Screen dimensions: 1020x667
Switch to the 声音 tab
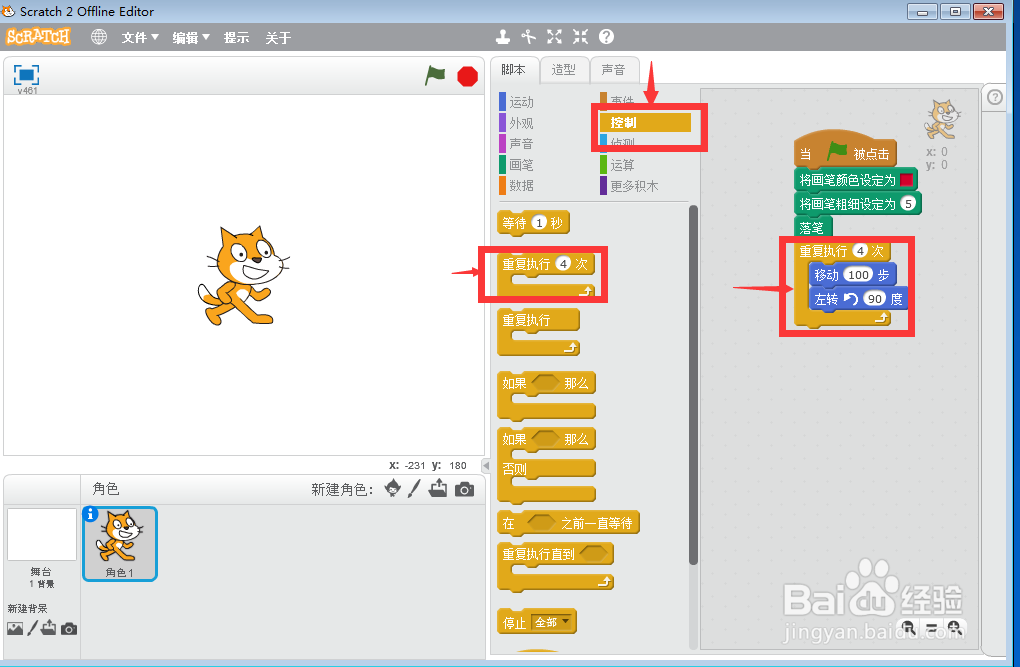tap(613, 70)
